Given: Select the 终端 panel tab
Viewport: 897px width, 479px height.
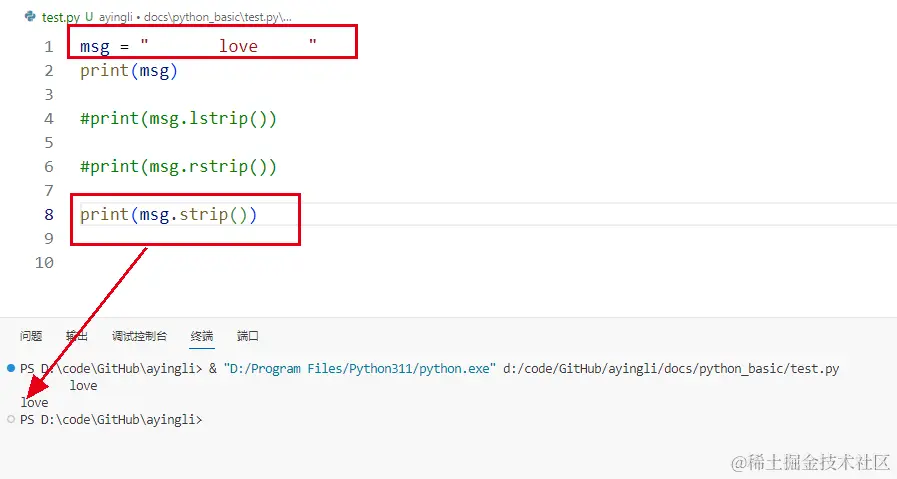Looking at the screenshot, I should pyautogui.click(x=202, y=336).
